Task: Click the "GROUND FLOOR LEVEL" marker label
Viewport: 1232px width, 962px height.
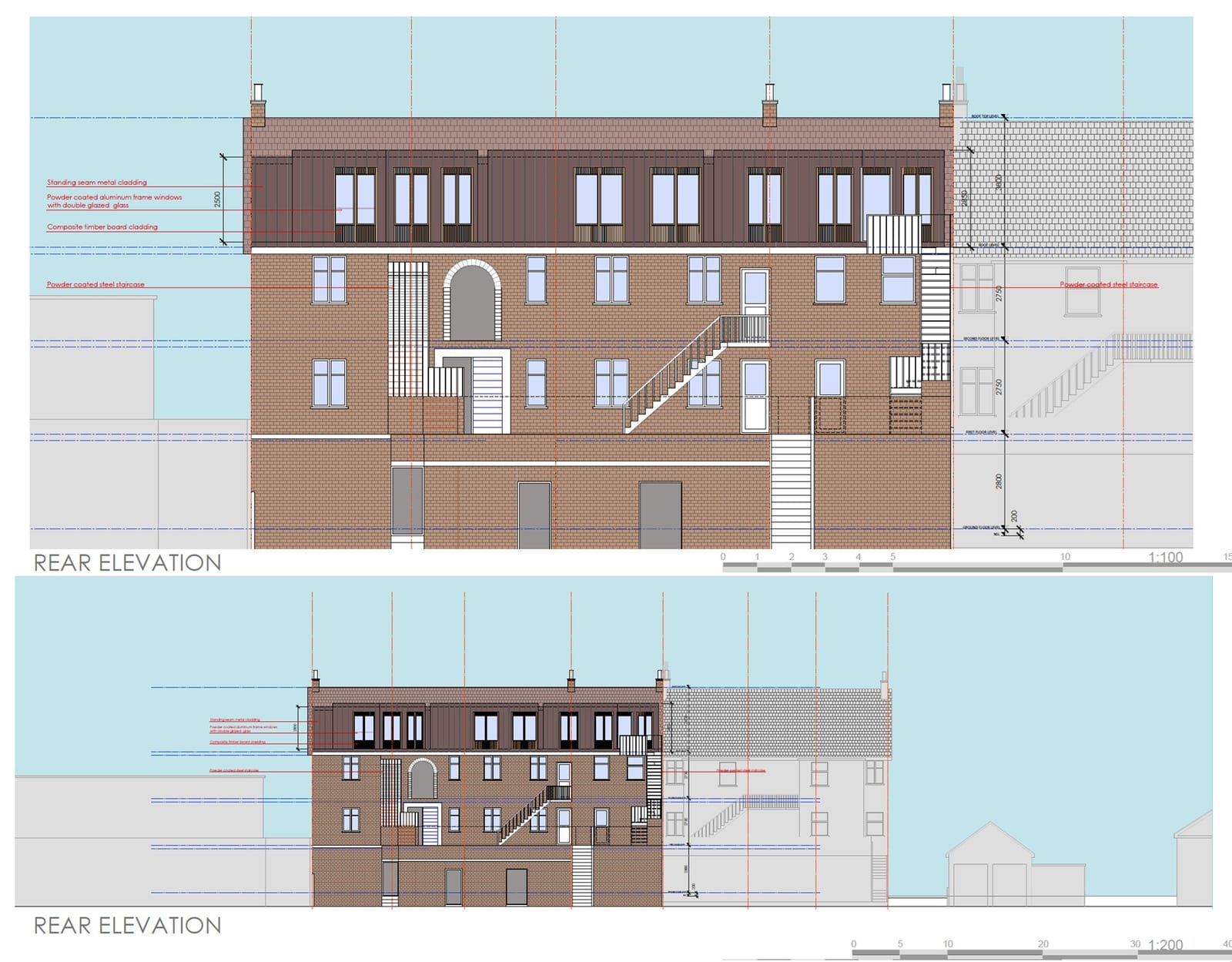Action: tap(982, 528)
